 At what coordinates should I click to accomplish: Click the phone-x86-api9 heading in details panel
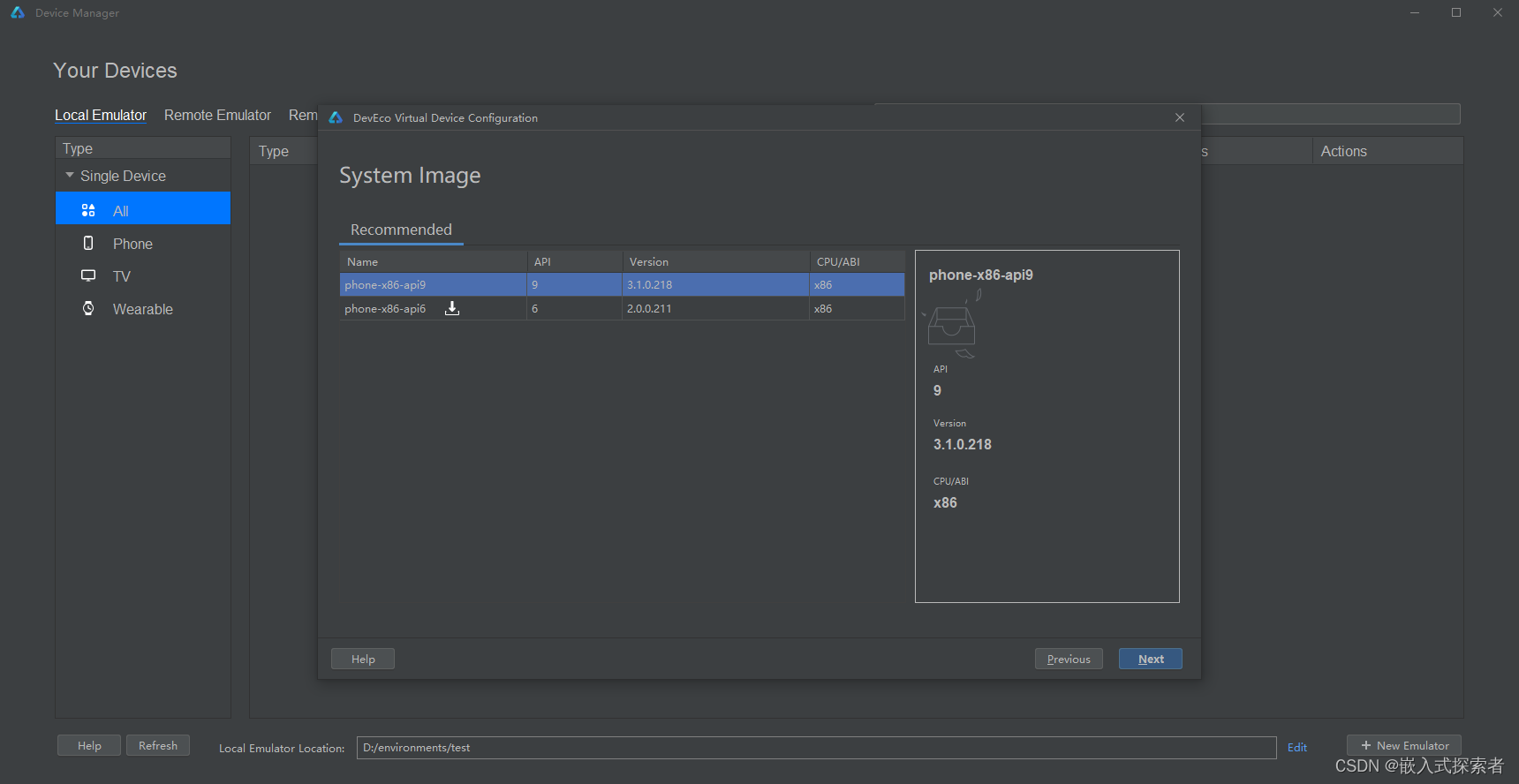pos(981,275)
